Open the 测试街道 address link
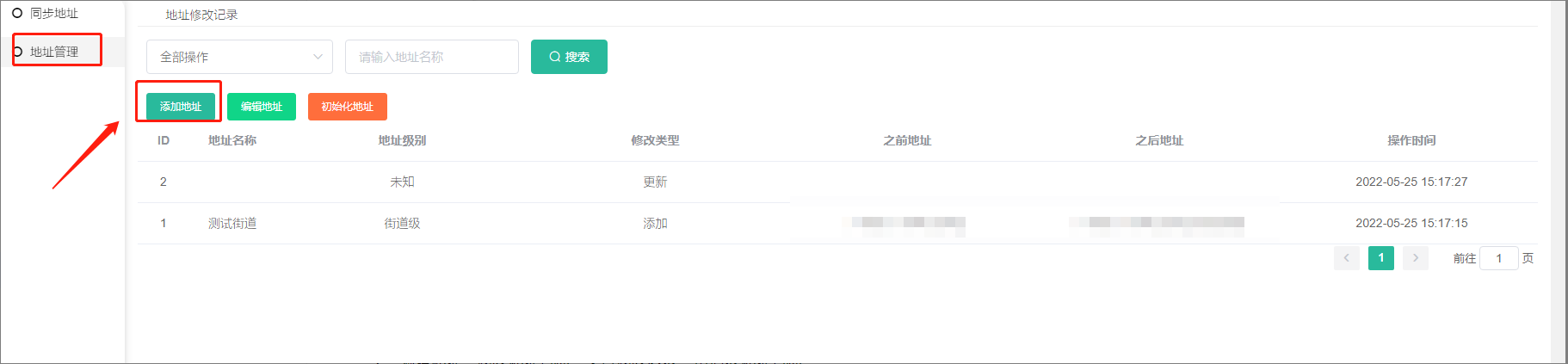 (x=232, y=223)
